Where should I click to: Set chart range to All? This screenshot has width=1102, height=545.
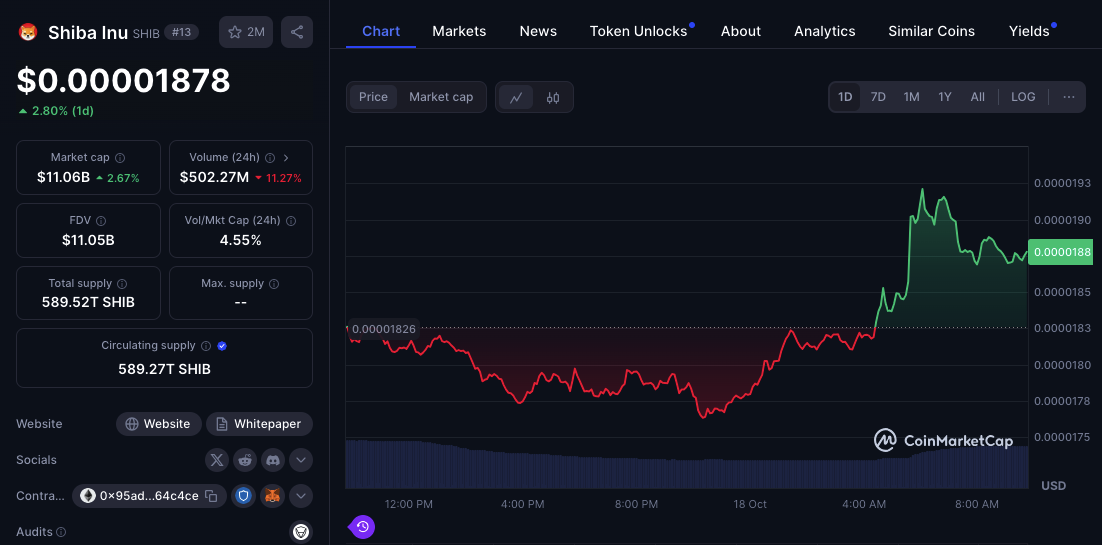tap(978, 97)
